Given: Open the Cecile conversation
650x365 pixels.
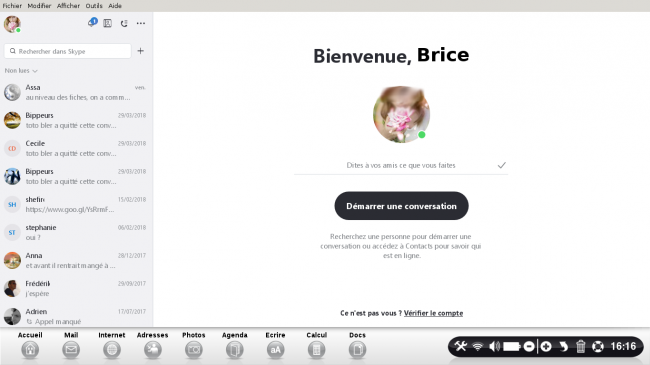Looking at the screenshot, I should pos(76,148).
